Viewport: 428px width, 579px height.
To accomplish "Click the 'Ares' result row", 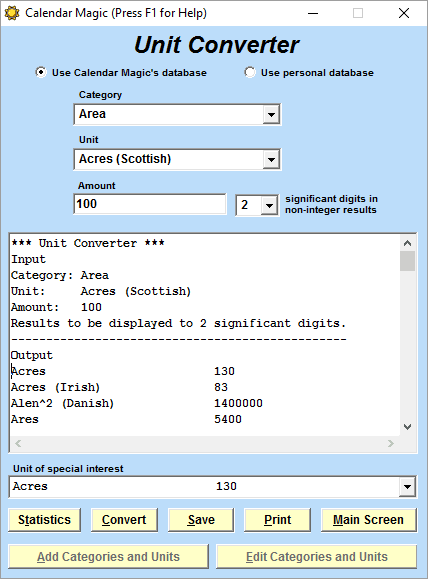I will pos(126,419).
